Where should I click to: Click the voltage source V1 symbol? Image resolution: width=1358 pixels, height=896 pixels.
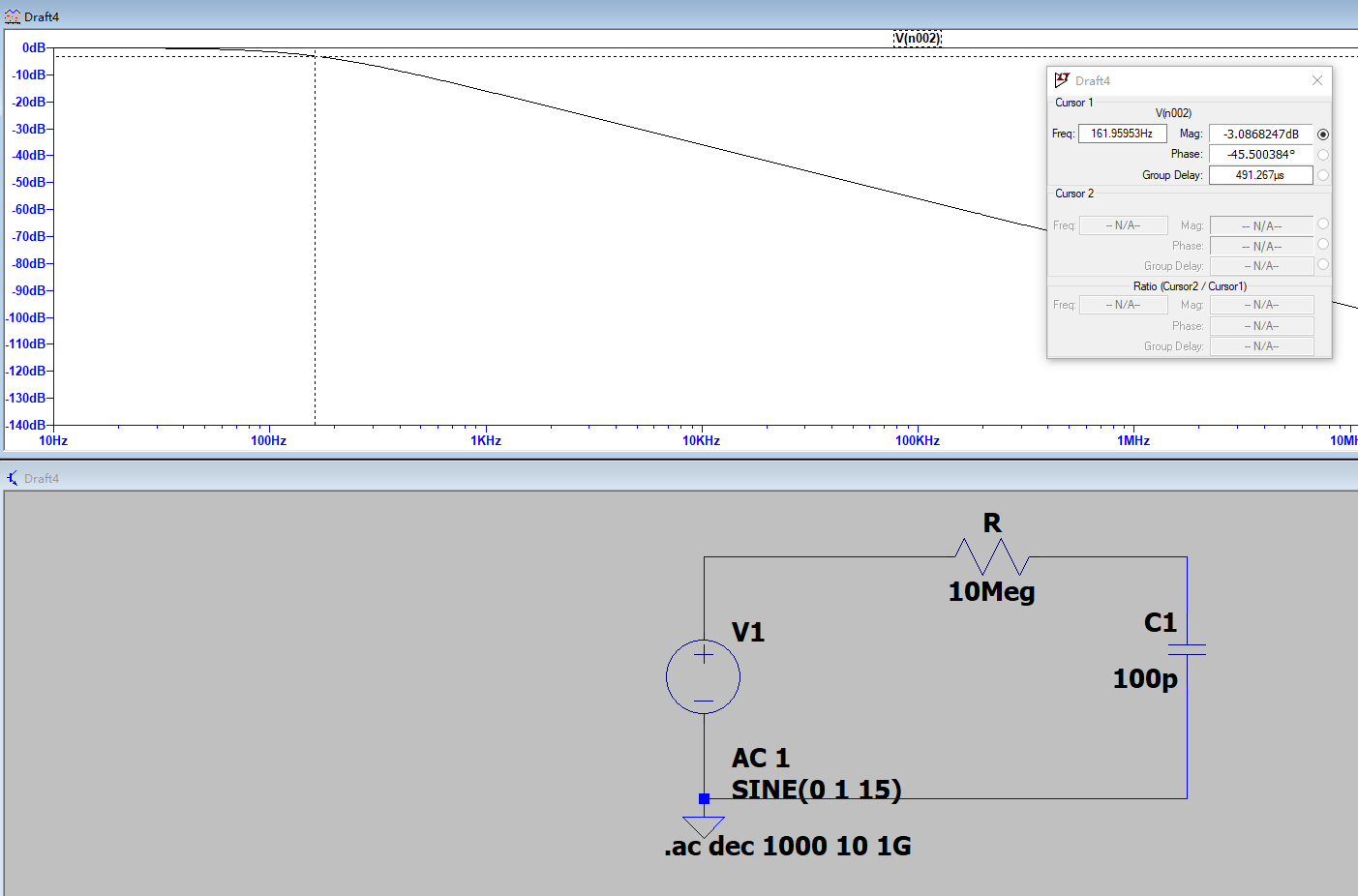click(x=704, y=677)
